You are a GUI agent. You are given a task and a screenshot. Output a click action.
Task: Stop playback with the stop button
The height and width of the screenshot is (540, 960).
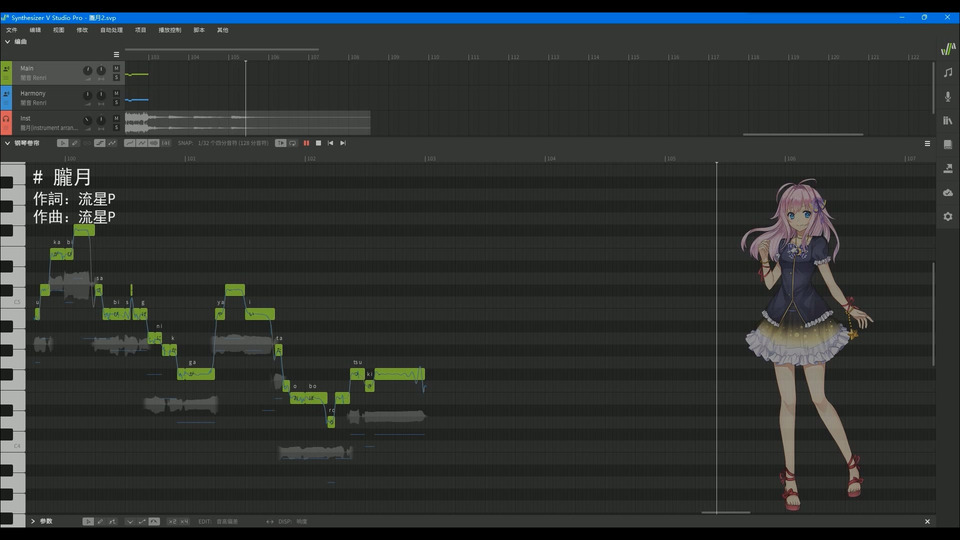(318, 143)
